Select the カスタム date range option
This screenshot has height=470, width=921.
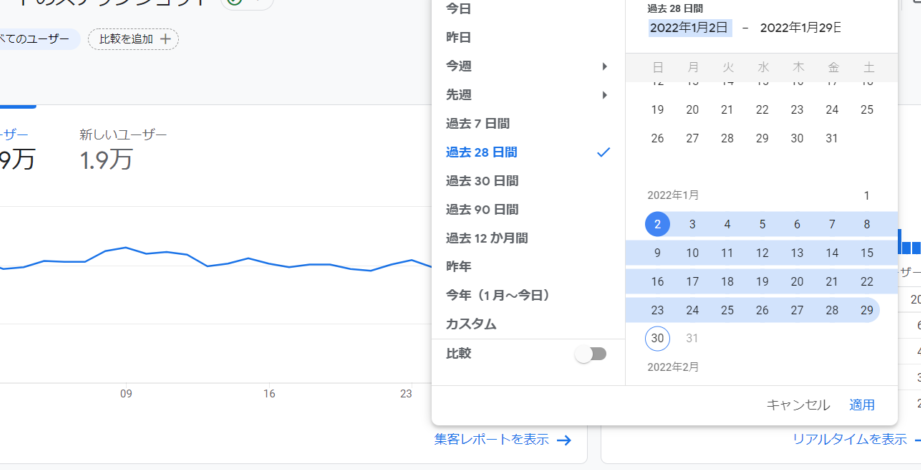pos(471,325)
